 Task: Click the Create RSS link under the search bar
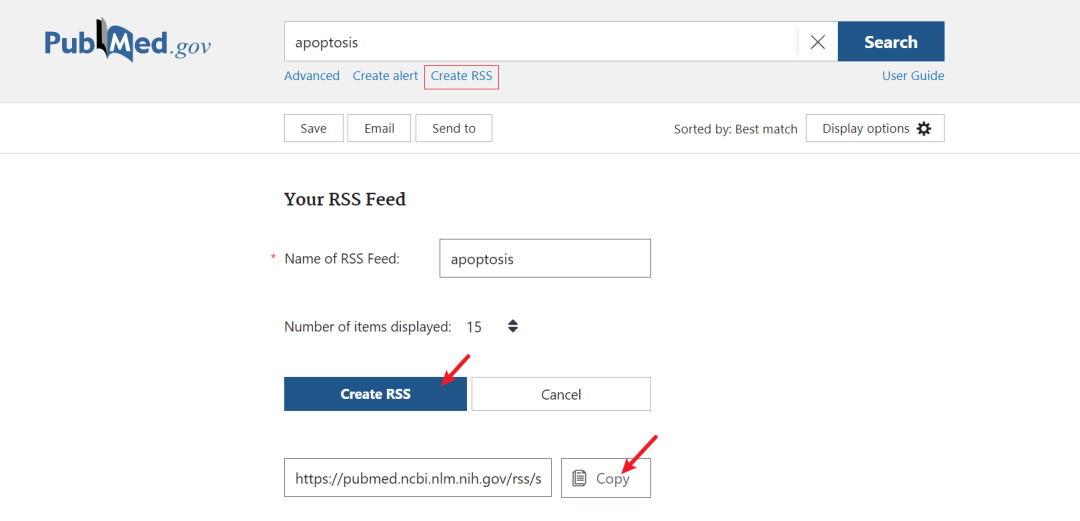461,76
